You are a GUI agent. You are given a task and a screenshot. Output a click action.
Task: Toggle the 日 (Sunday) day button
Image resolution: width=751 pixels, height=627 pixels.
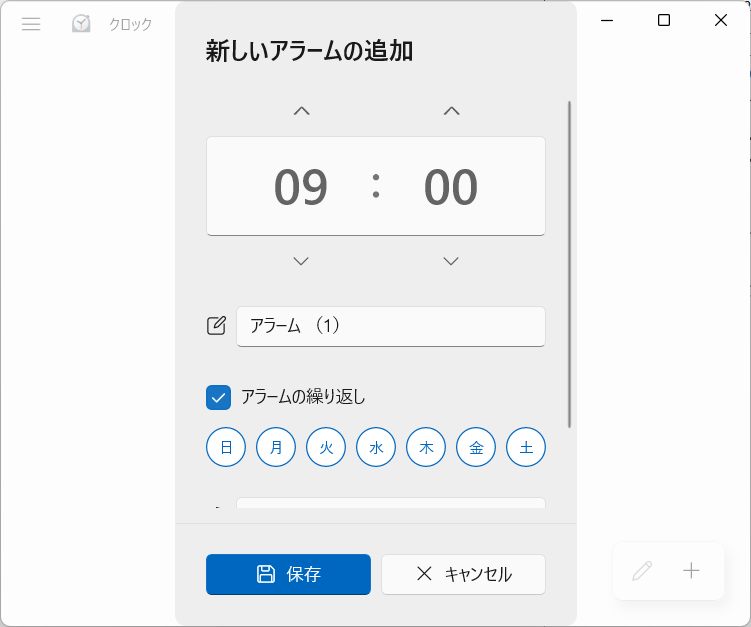[226, 447]
